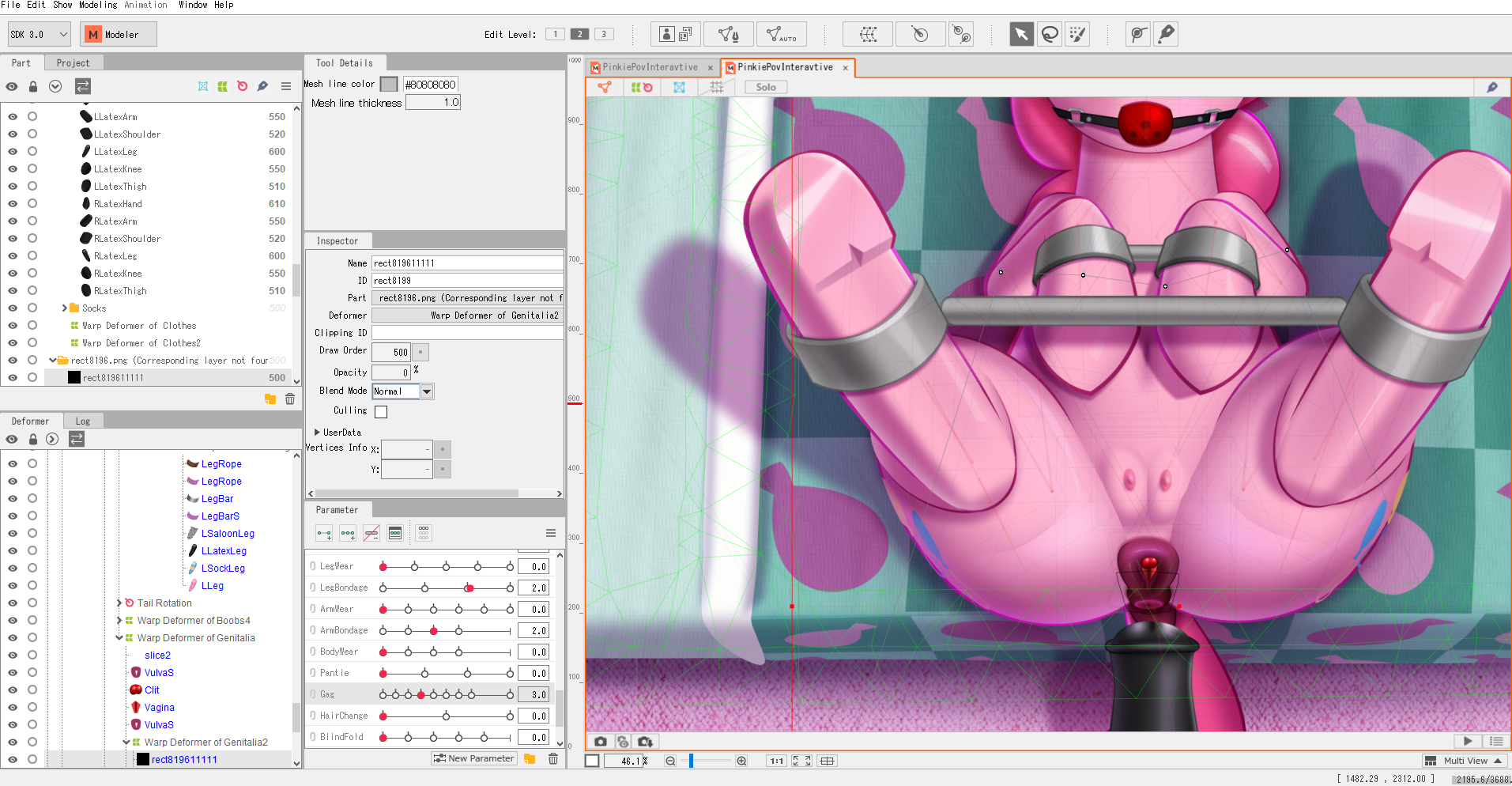The width and height of the screenshot is (1512, 786).
Task: Delete part using Part panel trash icon
Action: (290, 399)
